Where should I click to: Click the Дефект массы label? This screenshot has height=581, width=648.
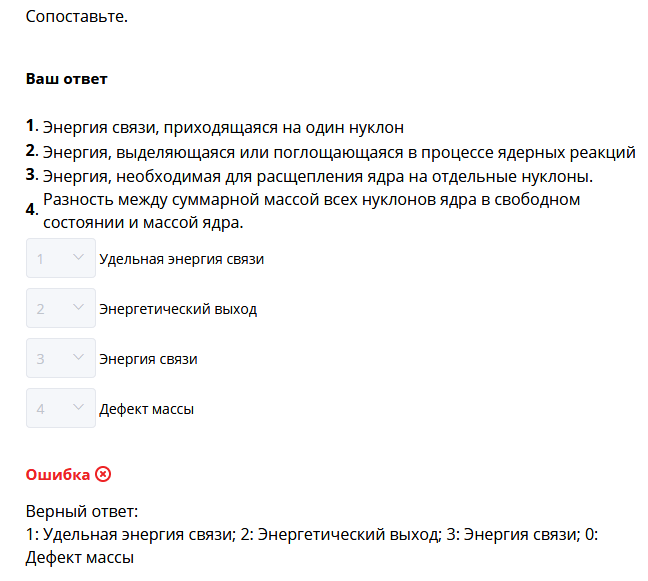[x=146, y=409]
